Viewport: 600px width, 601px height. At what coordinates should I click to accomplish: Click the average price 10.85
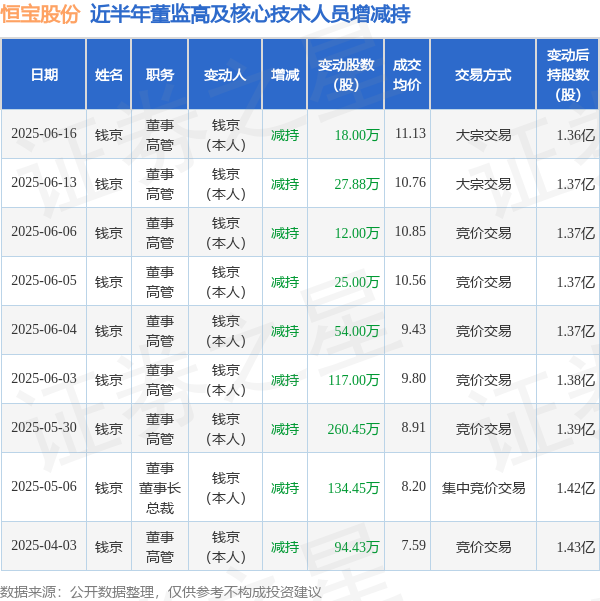410,232
